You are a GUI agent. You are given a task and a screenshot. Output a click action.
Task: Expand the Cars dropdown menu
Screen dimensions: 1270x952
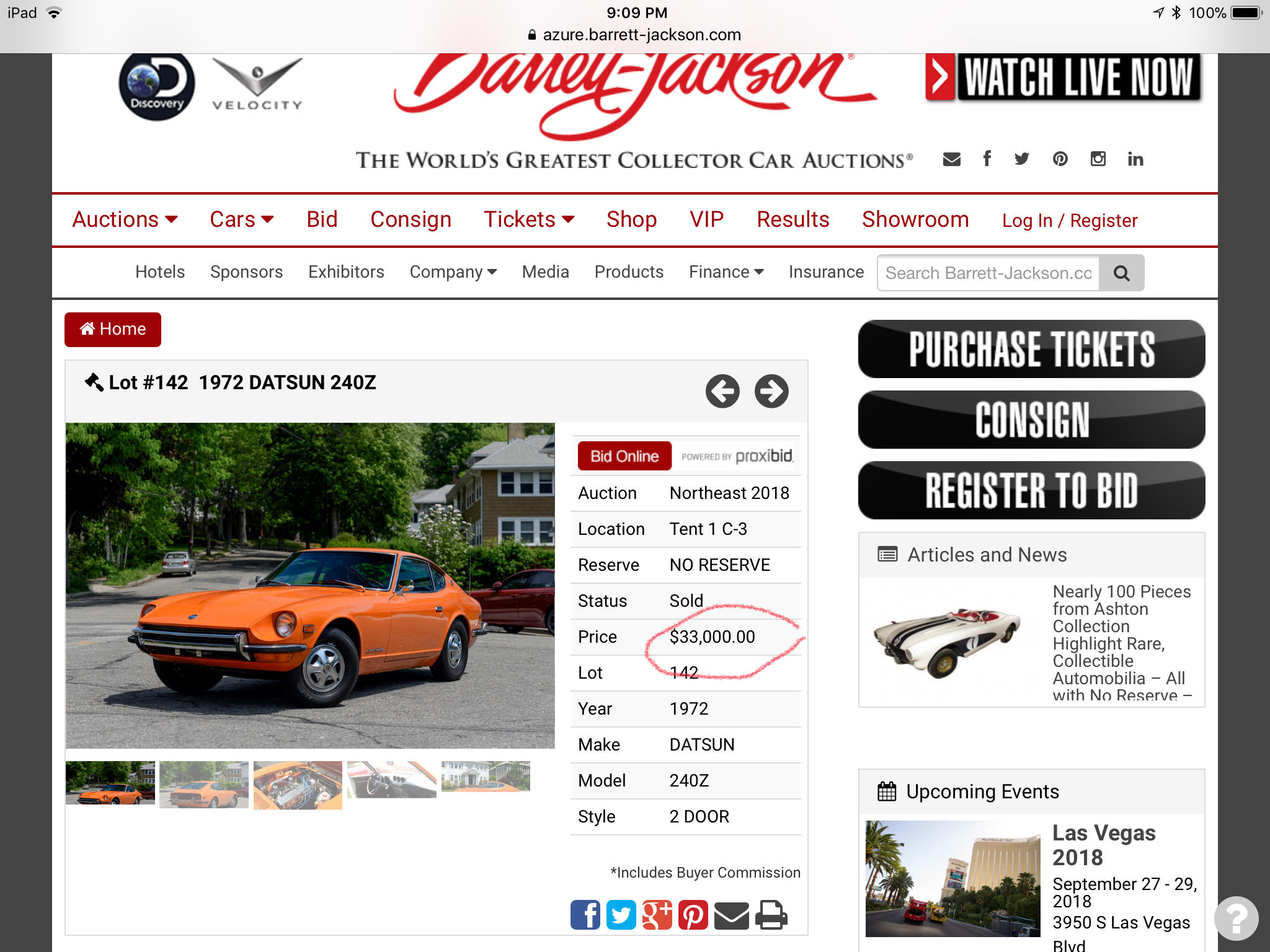pos(242,219)
